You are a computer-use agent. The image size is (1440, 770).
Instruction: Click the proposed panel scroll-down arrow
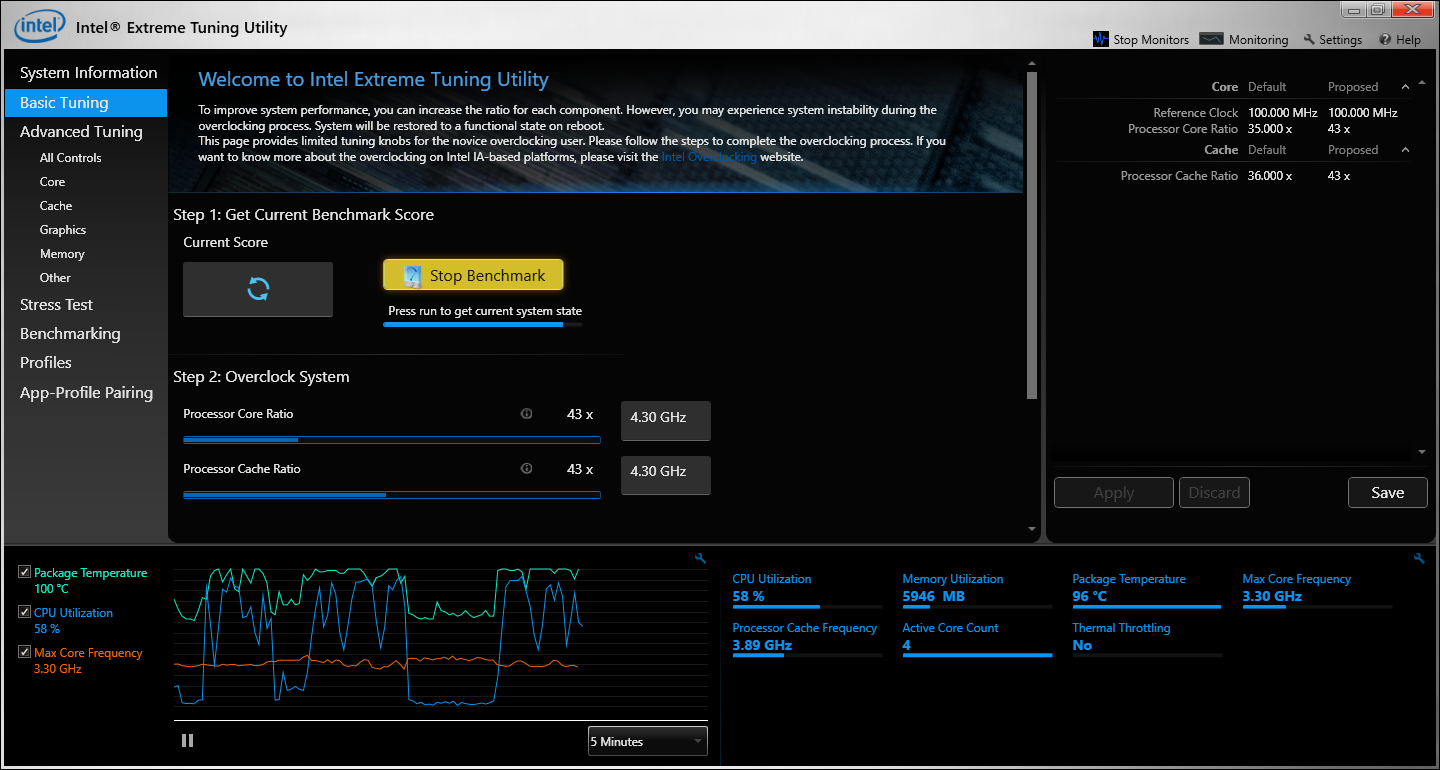pyautogui.click(x=1422, y=453)
